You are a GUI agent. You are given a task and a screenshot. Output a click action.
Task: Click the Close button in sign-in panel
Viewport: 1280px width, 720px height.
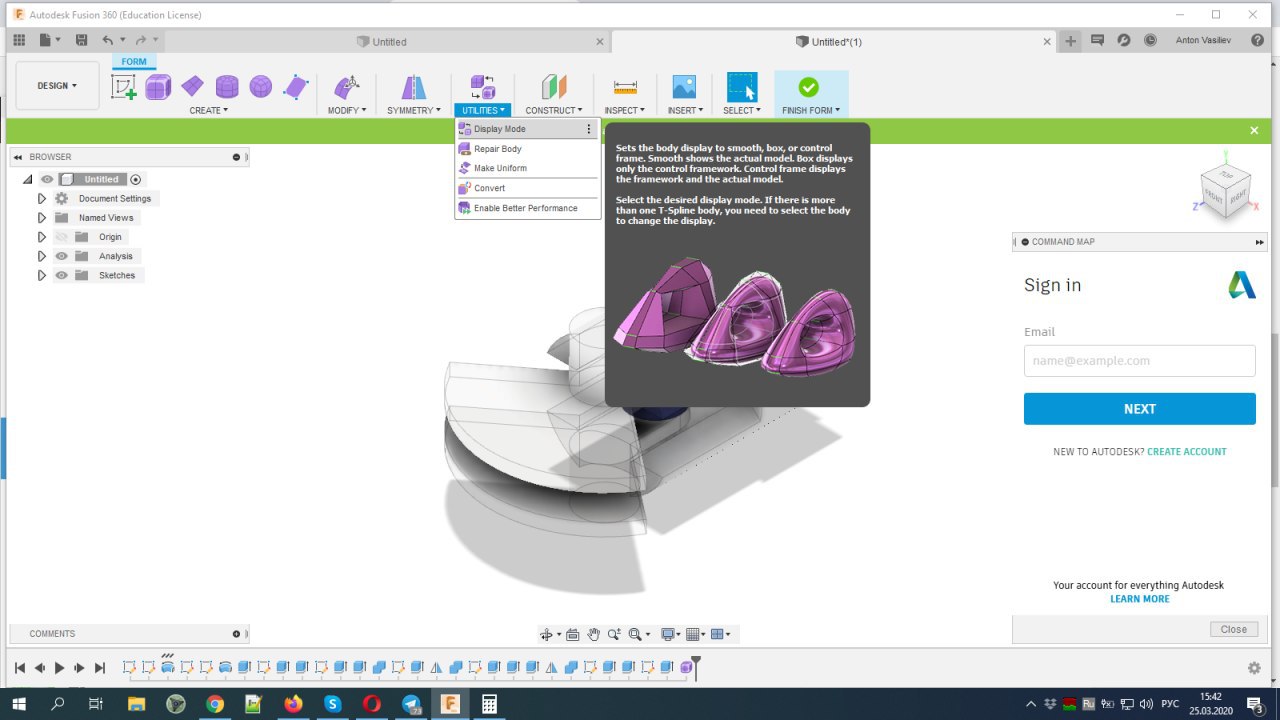pos(1234,629)
